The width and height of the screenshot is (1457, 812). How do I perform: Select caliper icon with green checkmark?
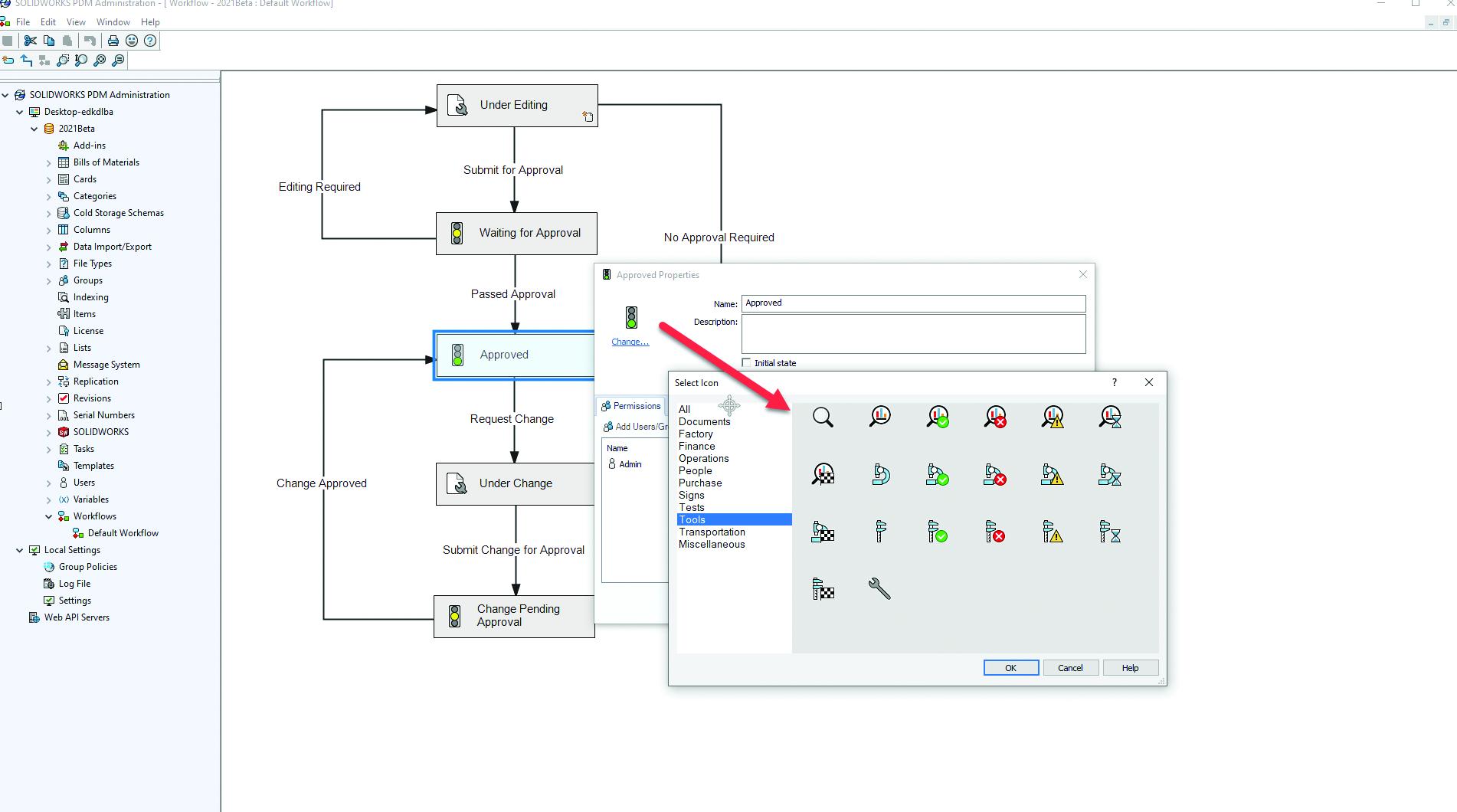point(938,532)
